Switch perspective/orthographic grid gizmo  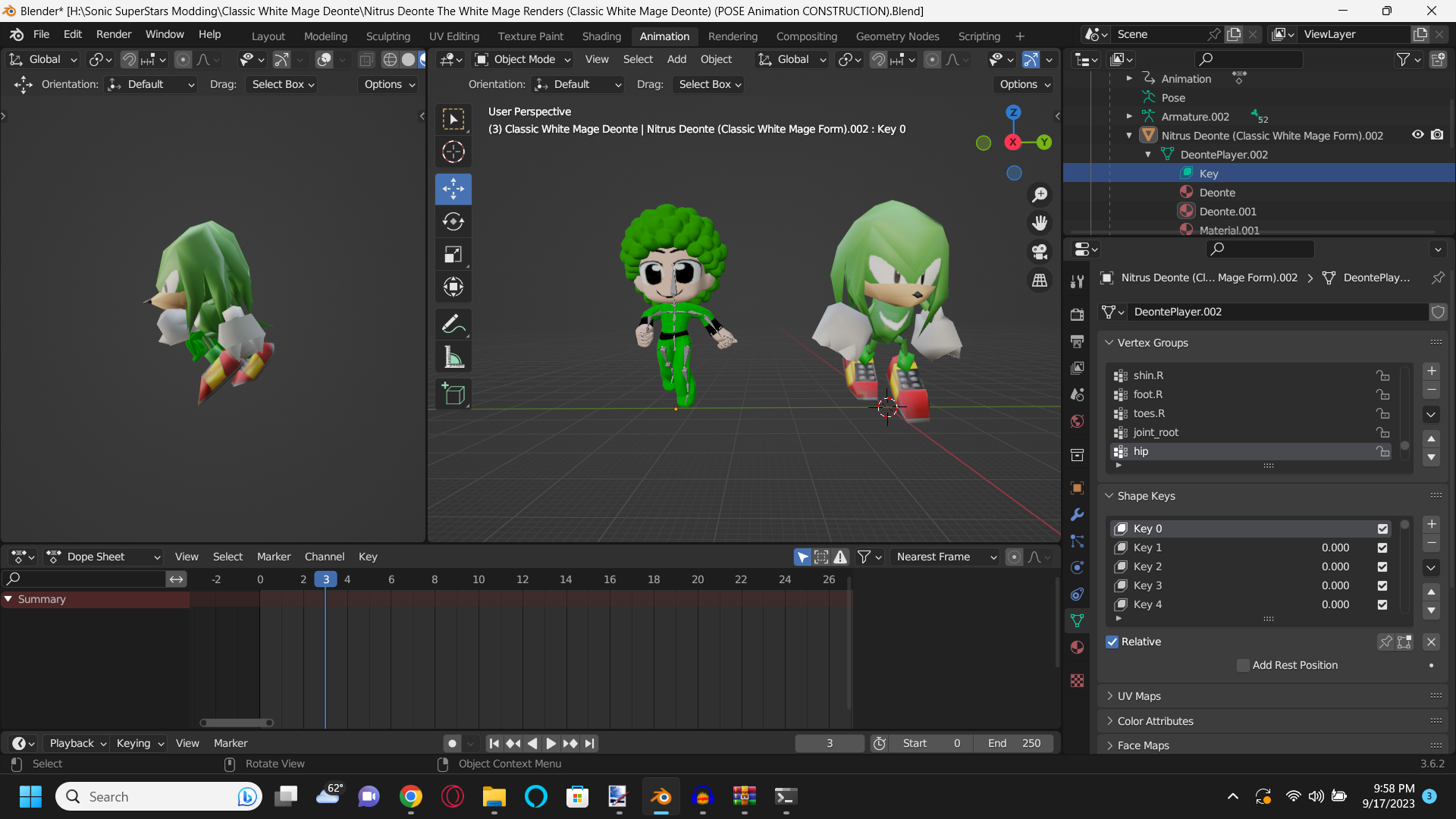point(1040,280)
